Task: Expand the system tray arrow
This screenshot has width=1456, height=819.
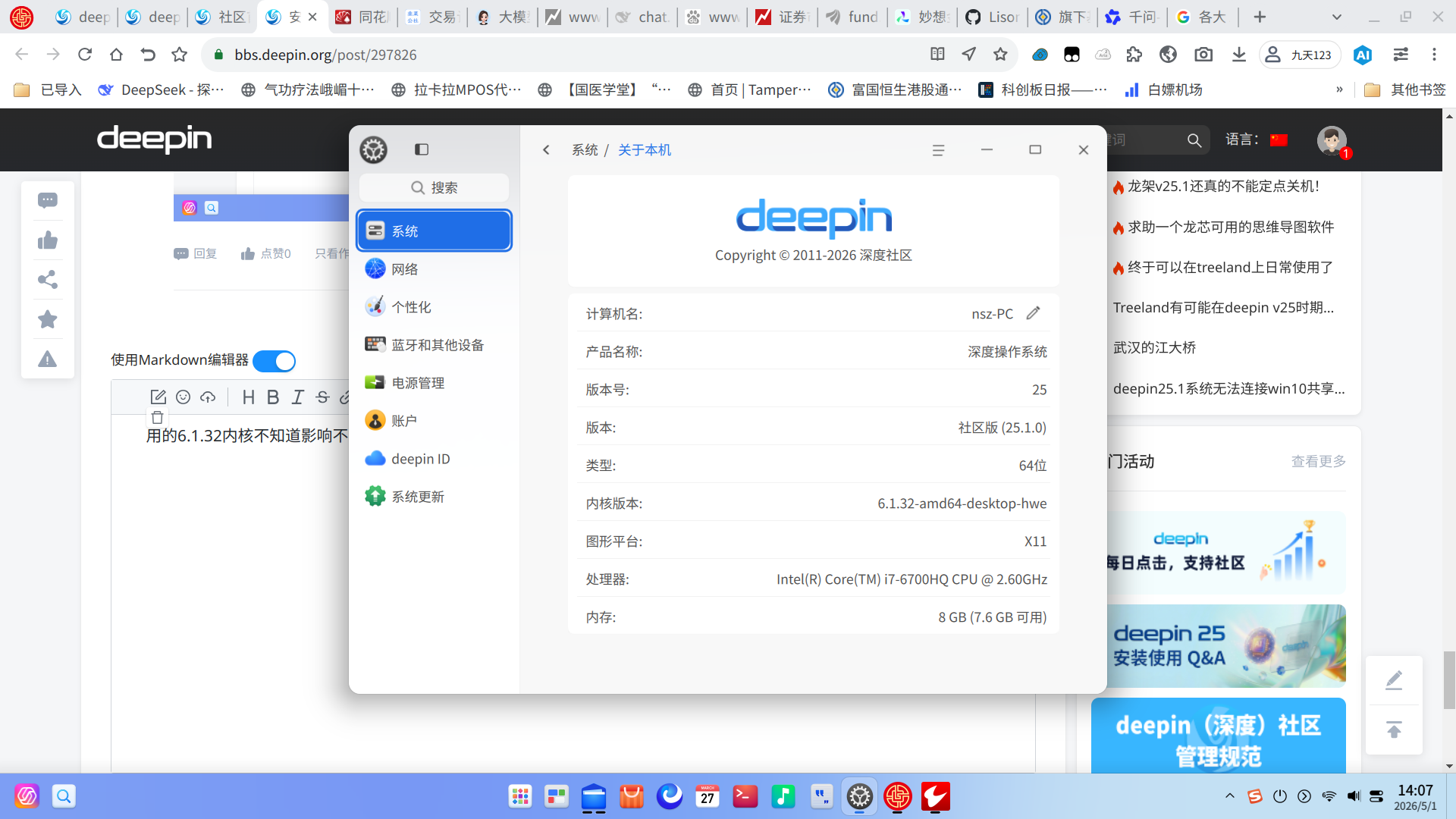Action: click(1230, 795)
